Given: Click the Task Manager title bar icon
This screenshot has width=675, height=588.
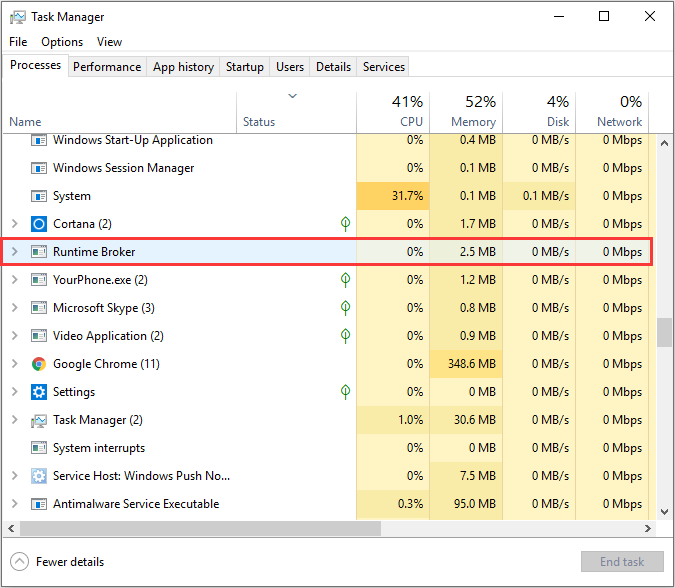Looking at the screenshot, I should click(18, 17).
